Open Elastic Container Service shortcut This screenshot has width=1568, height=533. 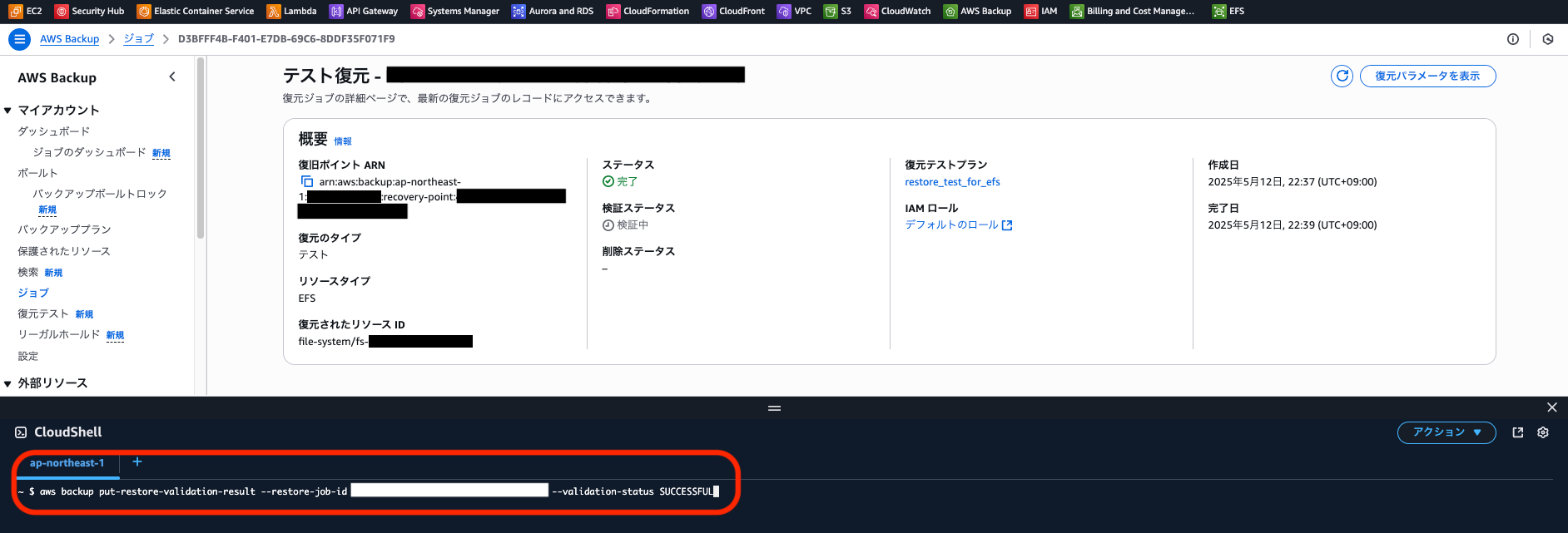pos(196,11)
